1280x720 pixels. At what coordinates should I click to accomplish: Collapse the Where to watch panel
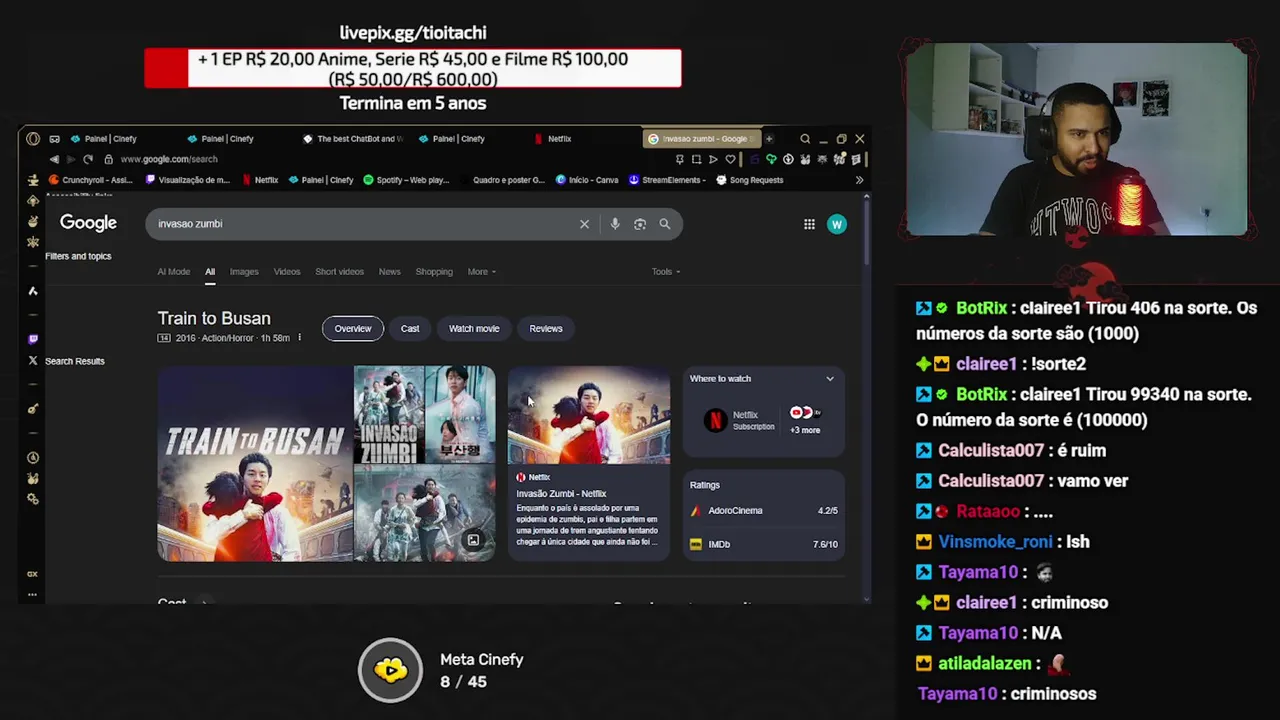[x=829, y=379]
